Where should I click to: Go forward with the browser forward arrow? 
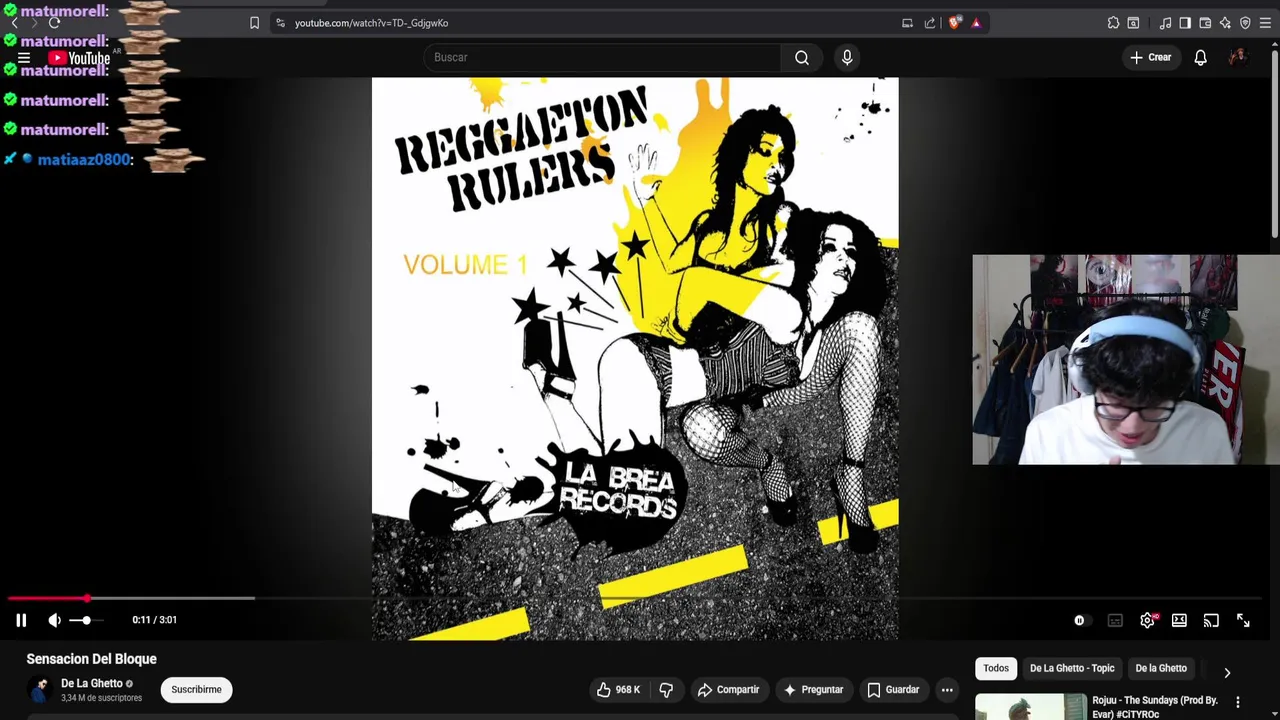(x=33, y=23)
